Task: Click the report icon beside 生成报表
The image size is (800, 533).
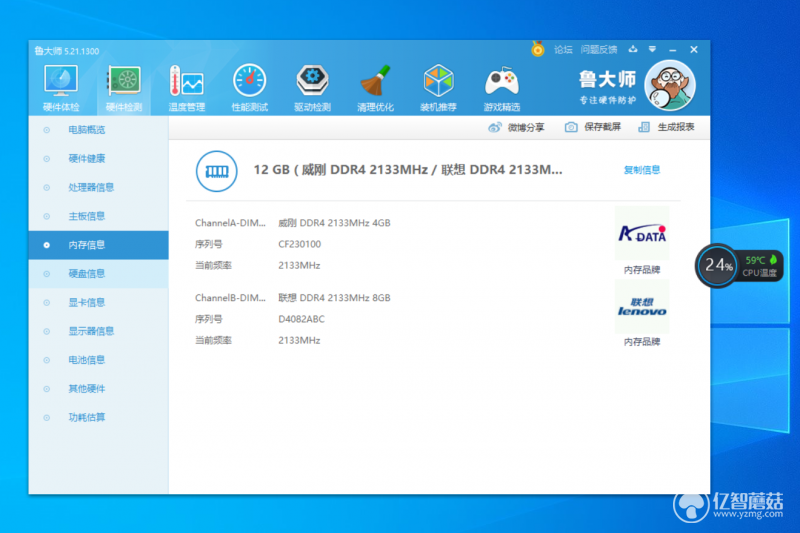Action: pos(644,127)
